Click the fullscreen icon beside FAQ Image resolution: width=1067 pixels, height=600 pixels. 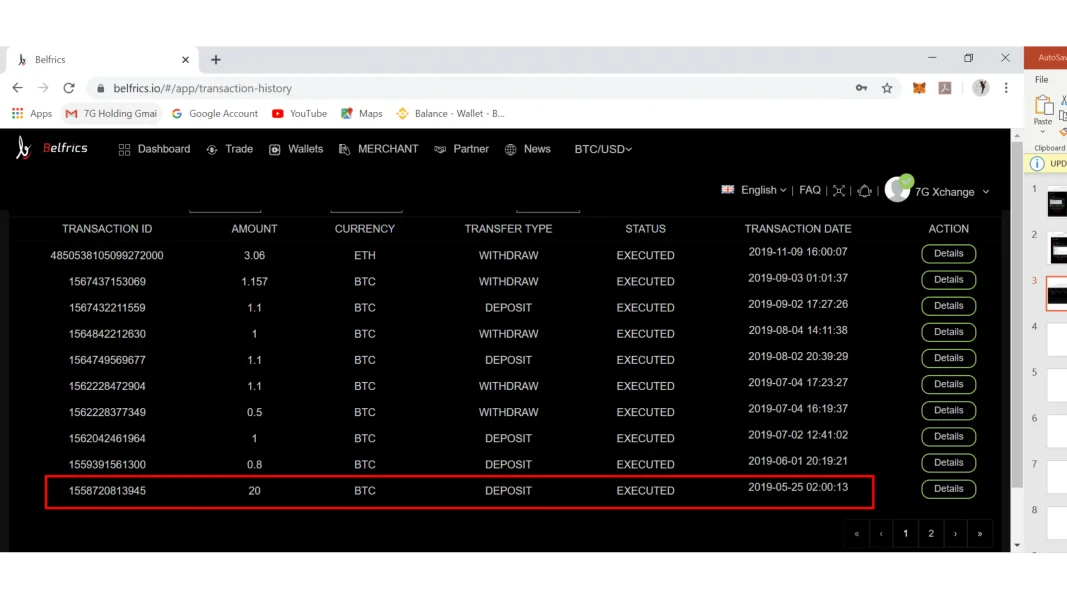(839, 190)
